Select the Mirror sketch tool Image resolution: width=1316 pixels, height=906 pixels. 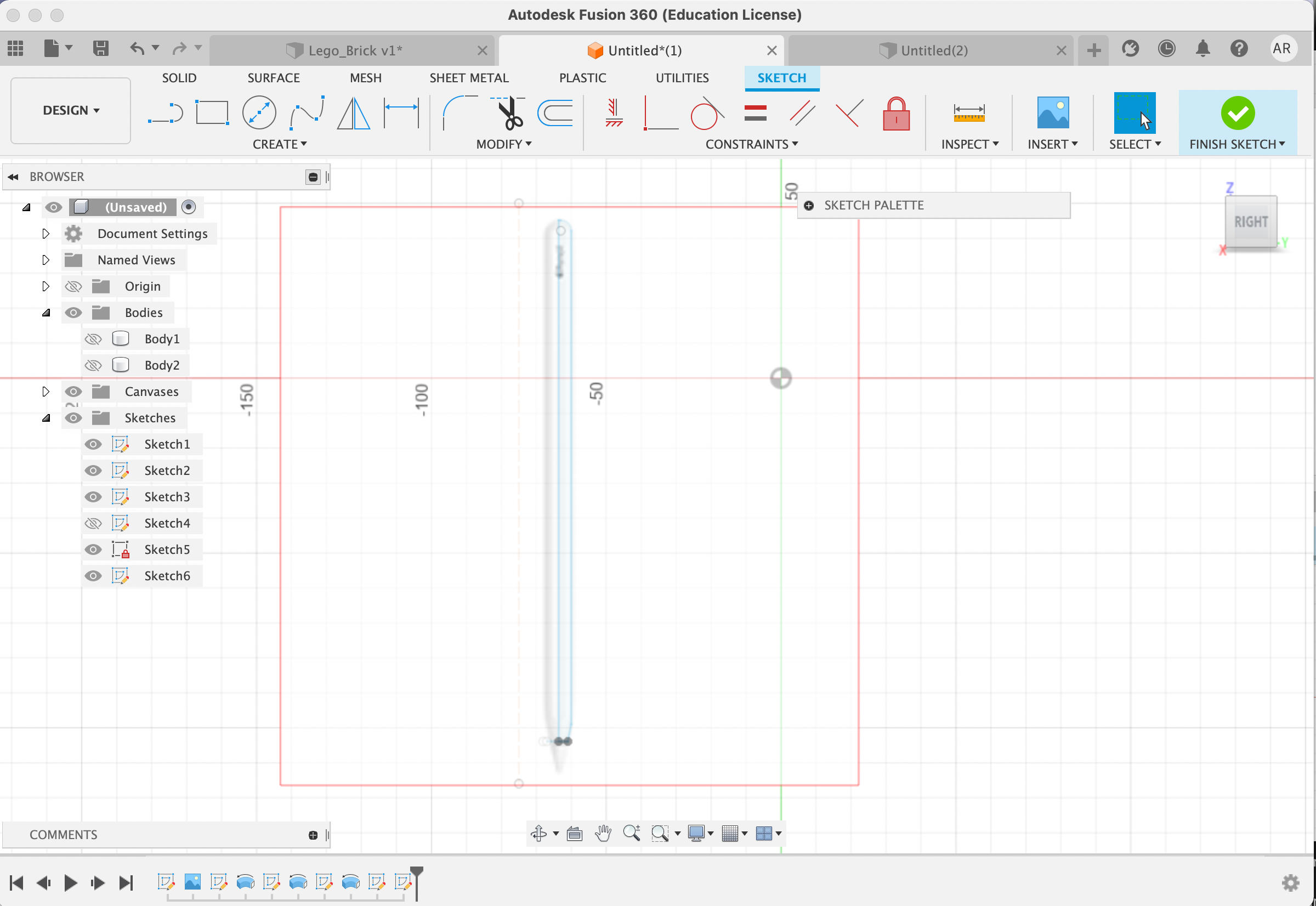pos(354,112)
